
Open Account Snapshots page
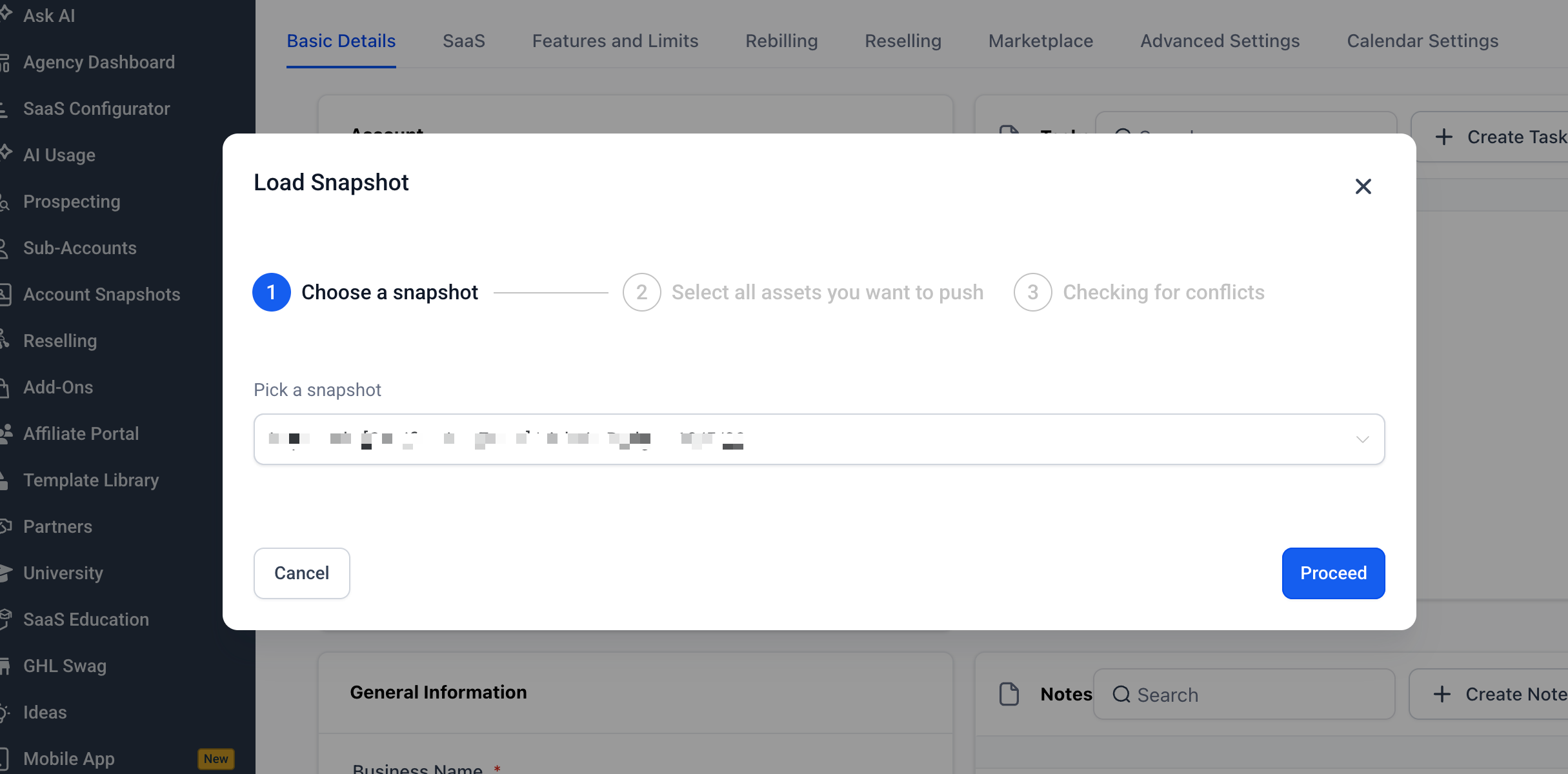pyautogui.click(x=102, y=294)
